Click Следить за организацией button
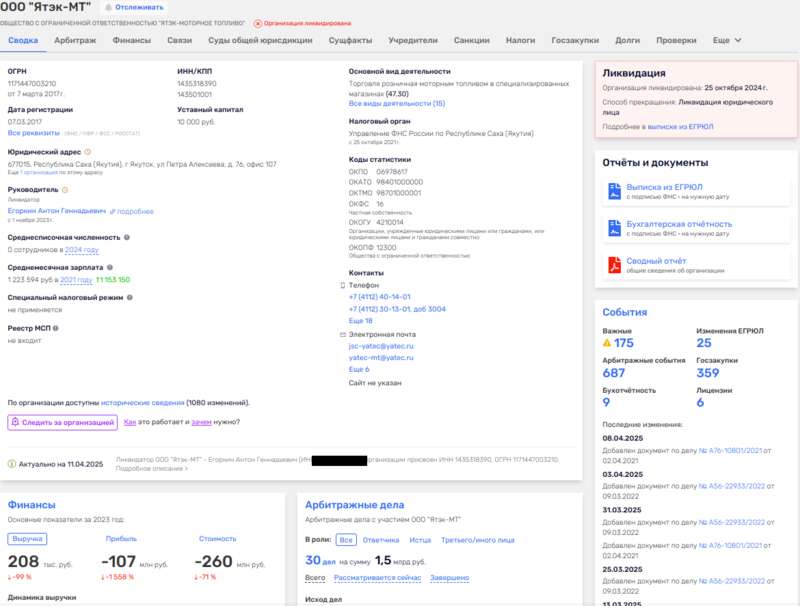The width and height of the screenshot is (800, 606). click(x=62, y=422)
